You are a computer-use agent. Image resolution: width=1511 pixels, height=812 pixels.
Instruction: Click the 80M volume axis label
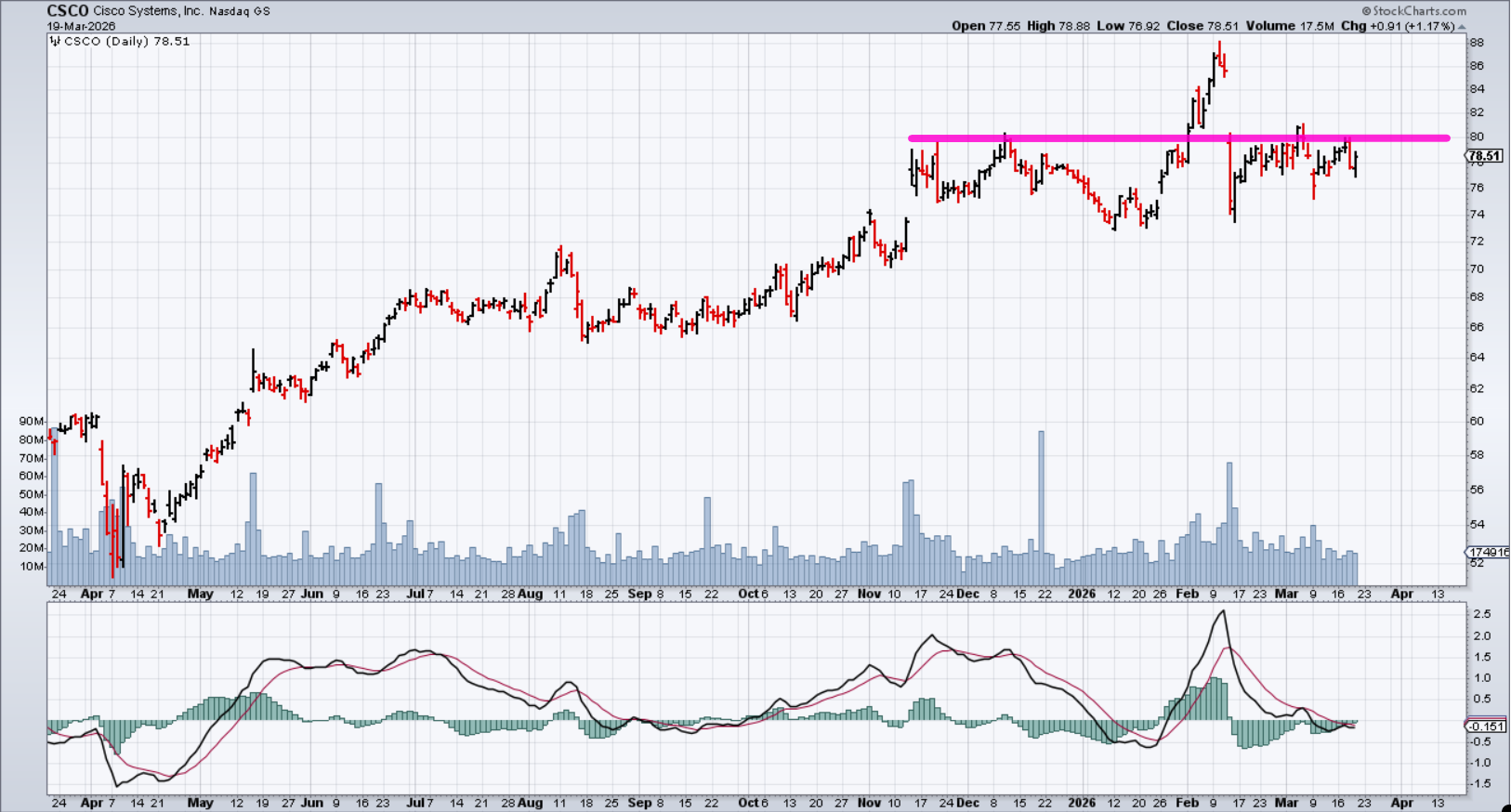(x=32, y=440)
